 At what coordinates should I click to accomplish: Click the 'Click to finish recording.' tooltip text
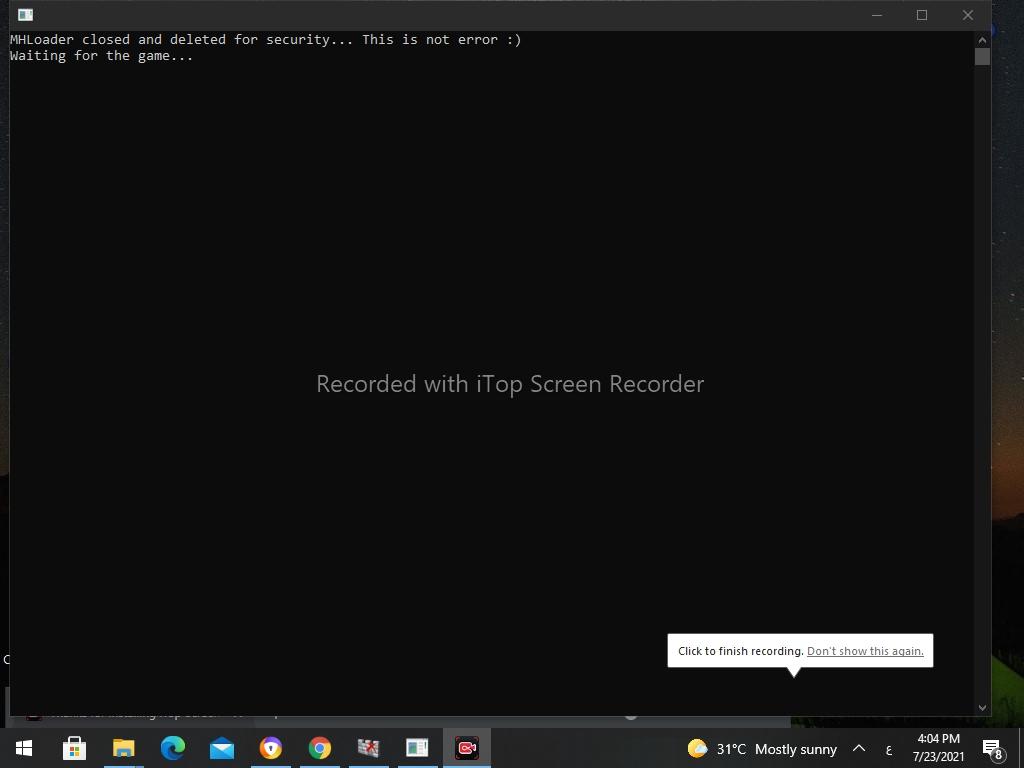coord(741,651)
